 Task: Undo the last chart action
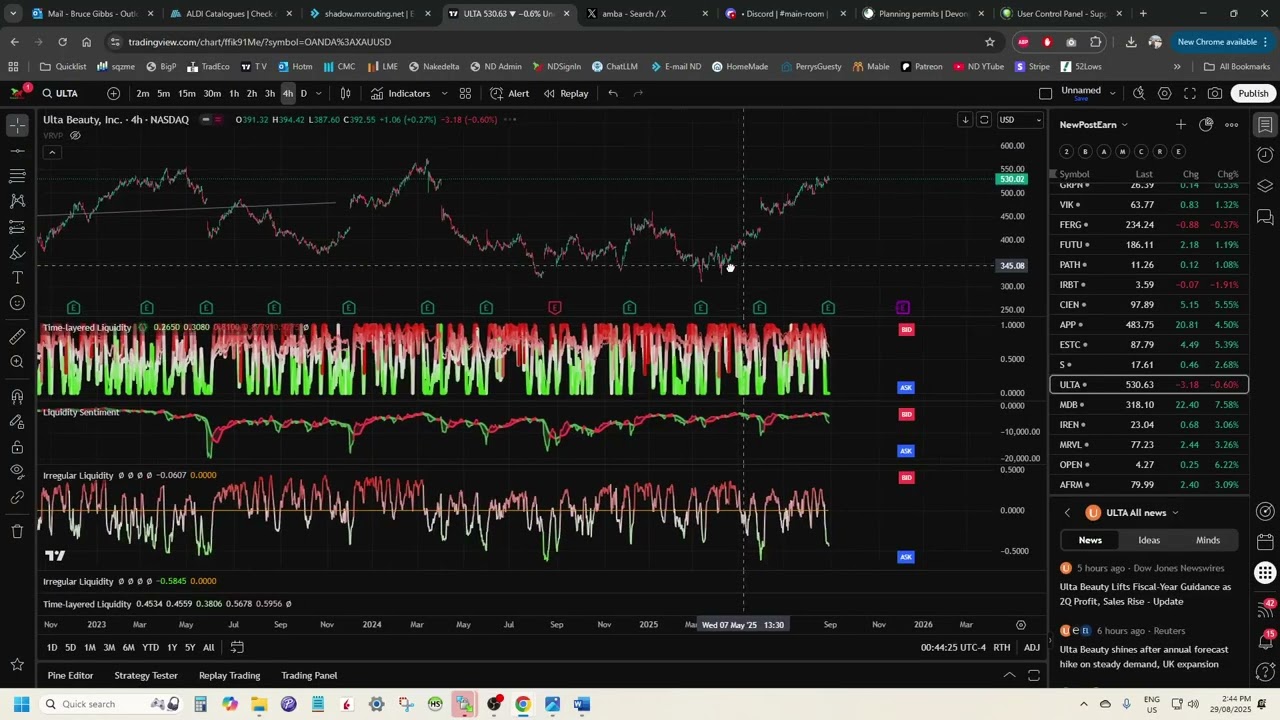pos(613,93)
